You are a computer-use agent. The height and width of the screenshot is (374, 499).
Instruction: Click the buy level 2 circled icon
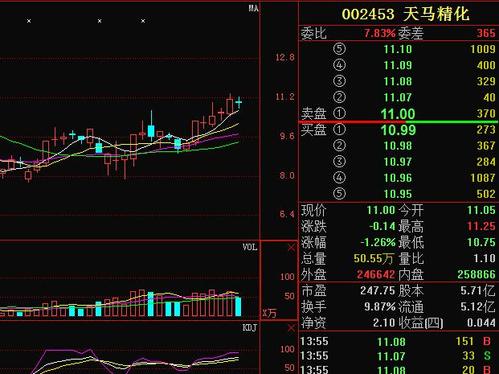point(339,145)
